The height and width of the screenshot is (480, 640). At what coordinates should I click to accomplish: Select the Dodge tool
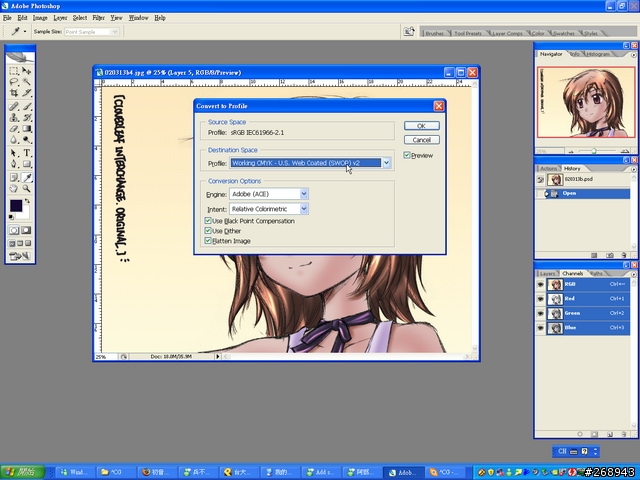click(27, 140)
